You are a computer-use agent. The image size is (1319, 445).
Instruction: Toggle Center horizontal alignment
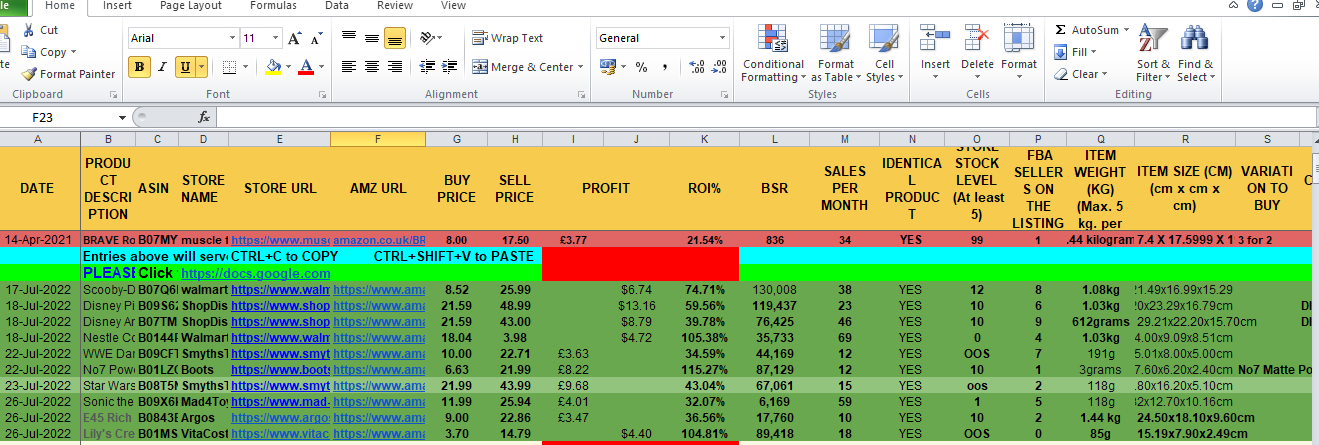(372, 67)
